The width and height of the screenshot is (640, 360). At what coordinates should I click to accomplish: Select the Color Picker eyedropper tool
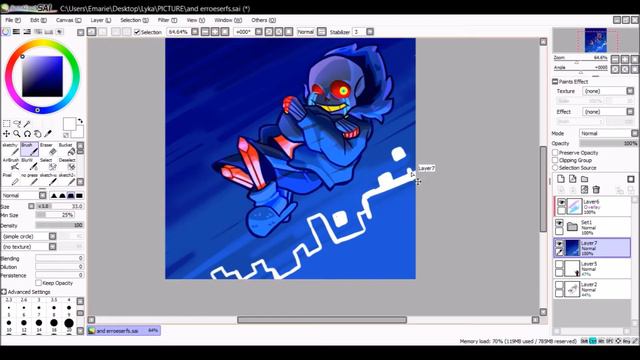[x=48, y=133]
